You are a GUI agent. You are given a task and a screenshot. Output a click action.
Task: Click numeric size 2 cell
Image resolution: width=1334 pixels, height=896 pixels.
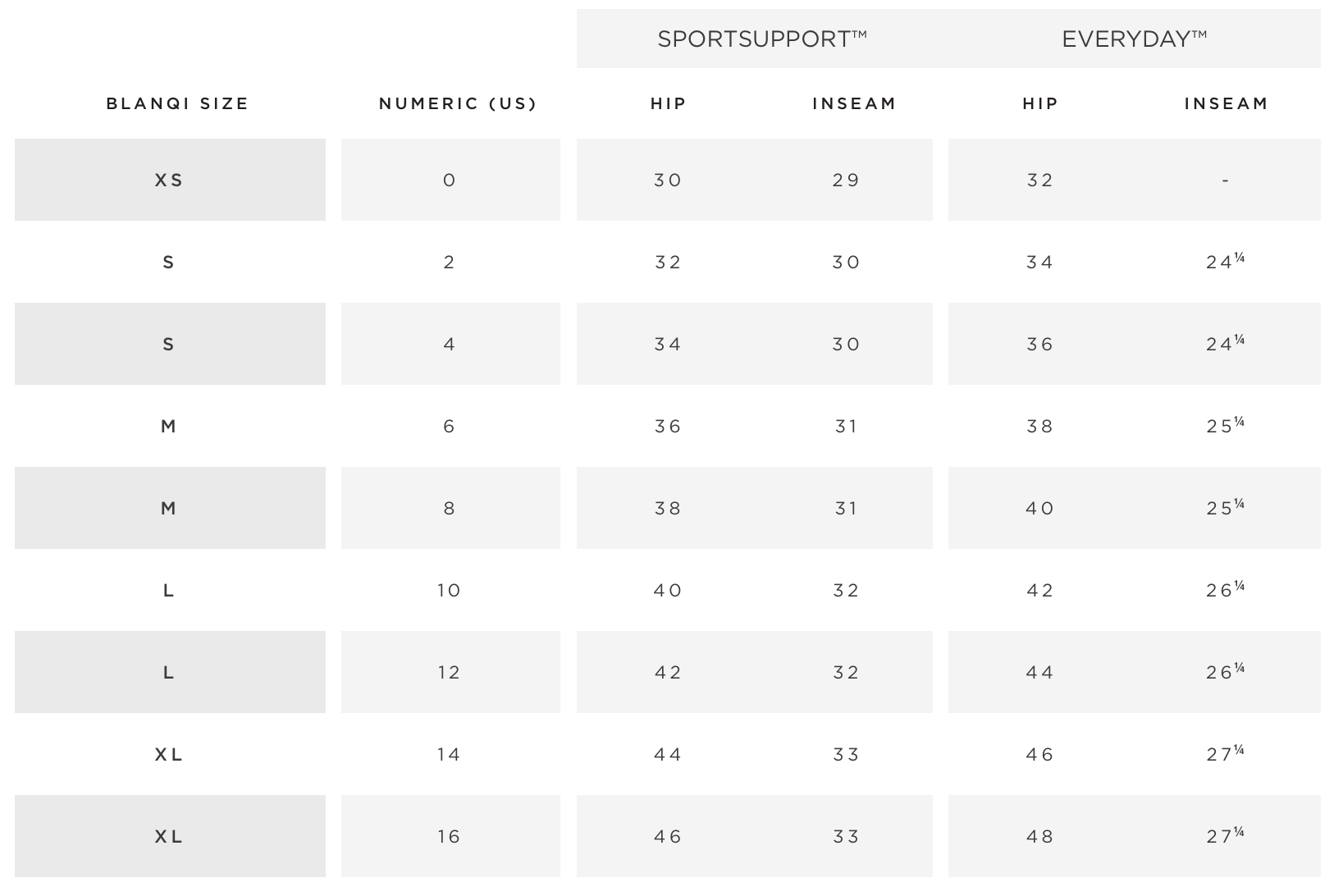[x=450, y=262]
